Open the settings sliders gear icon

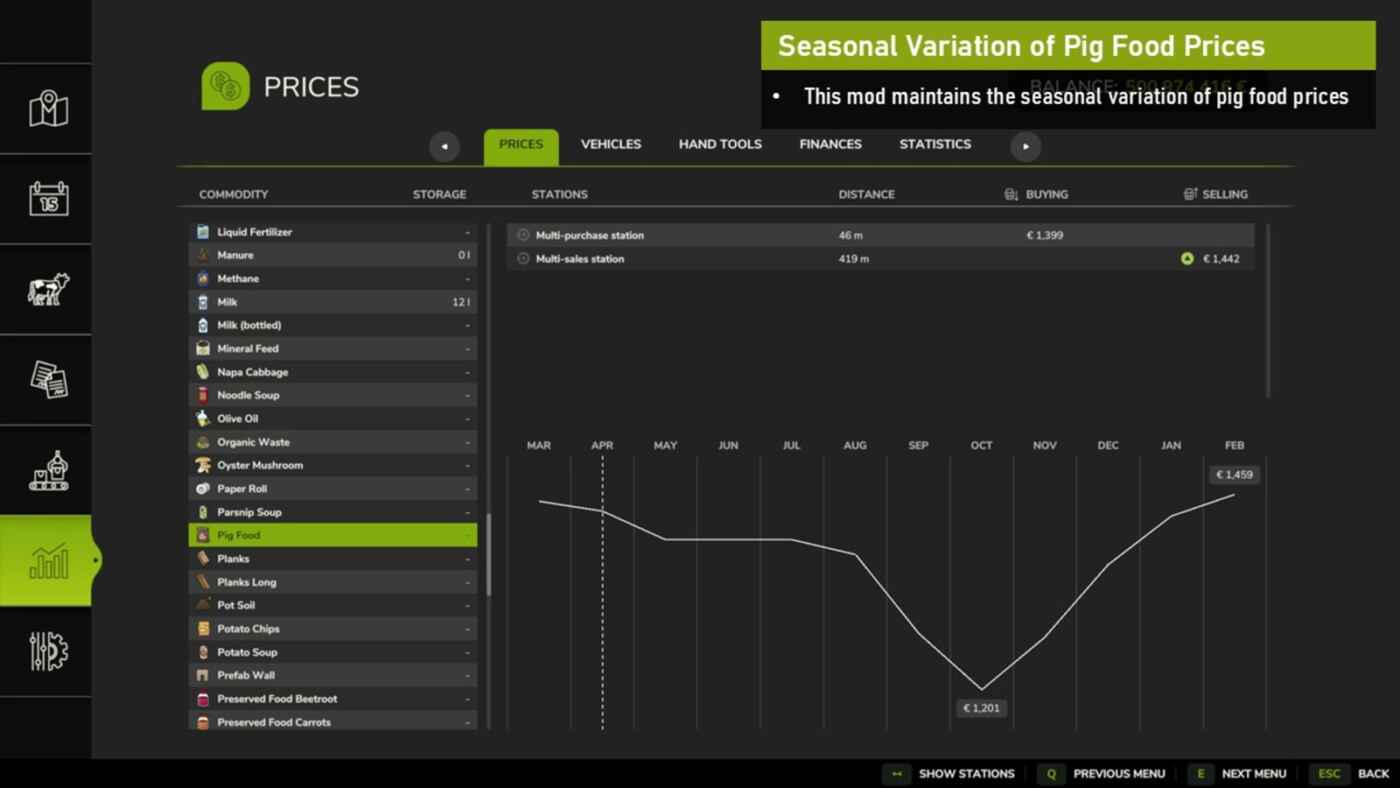pos(47,651)
